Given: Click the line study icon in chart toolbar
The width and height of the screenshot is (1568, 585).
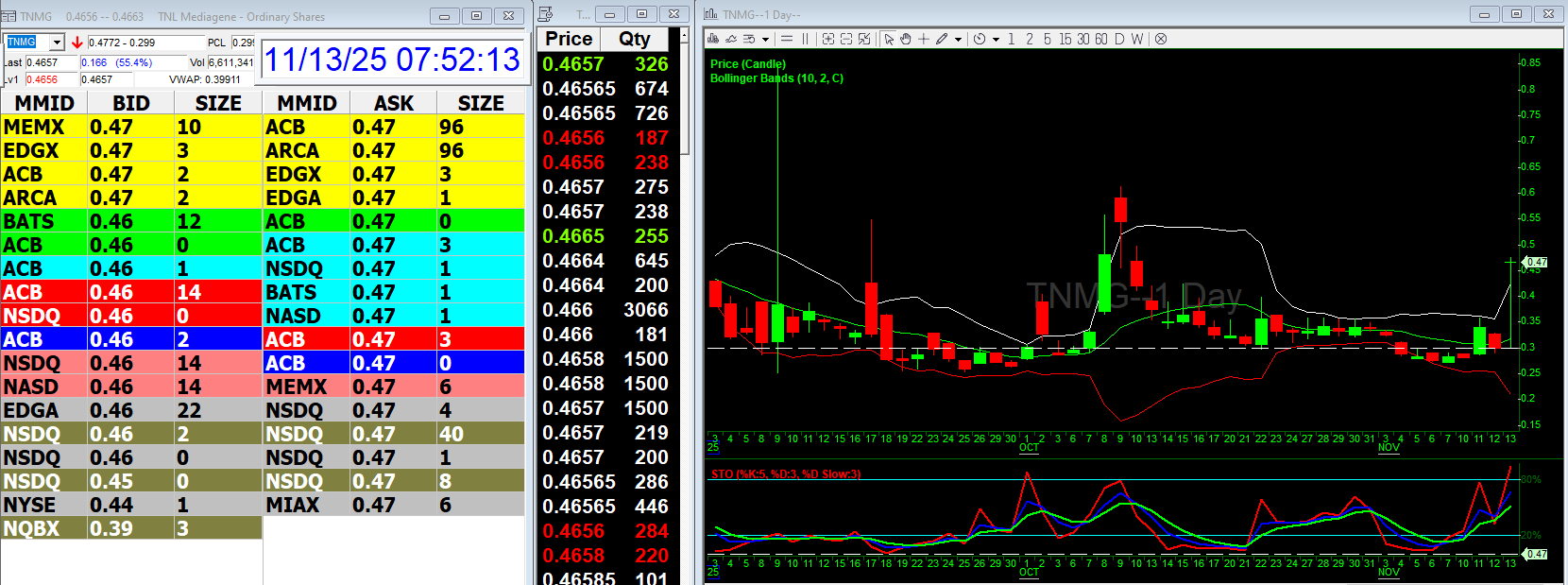Looking at the screenshot, I should [x=731, y=39].
